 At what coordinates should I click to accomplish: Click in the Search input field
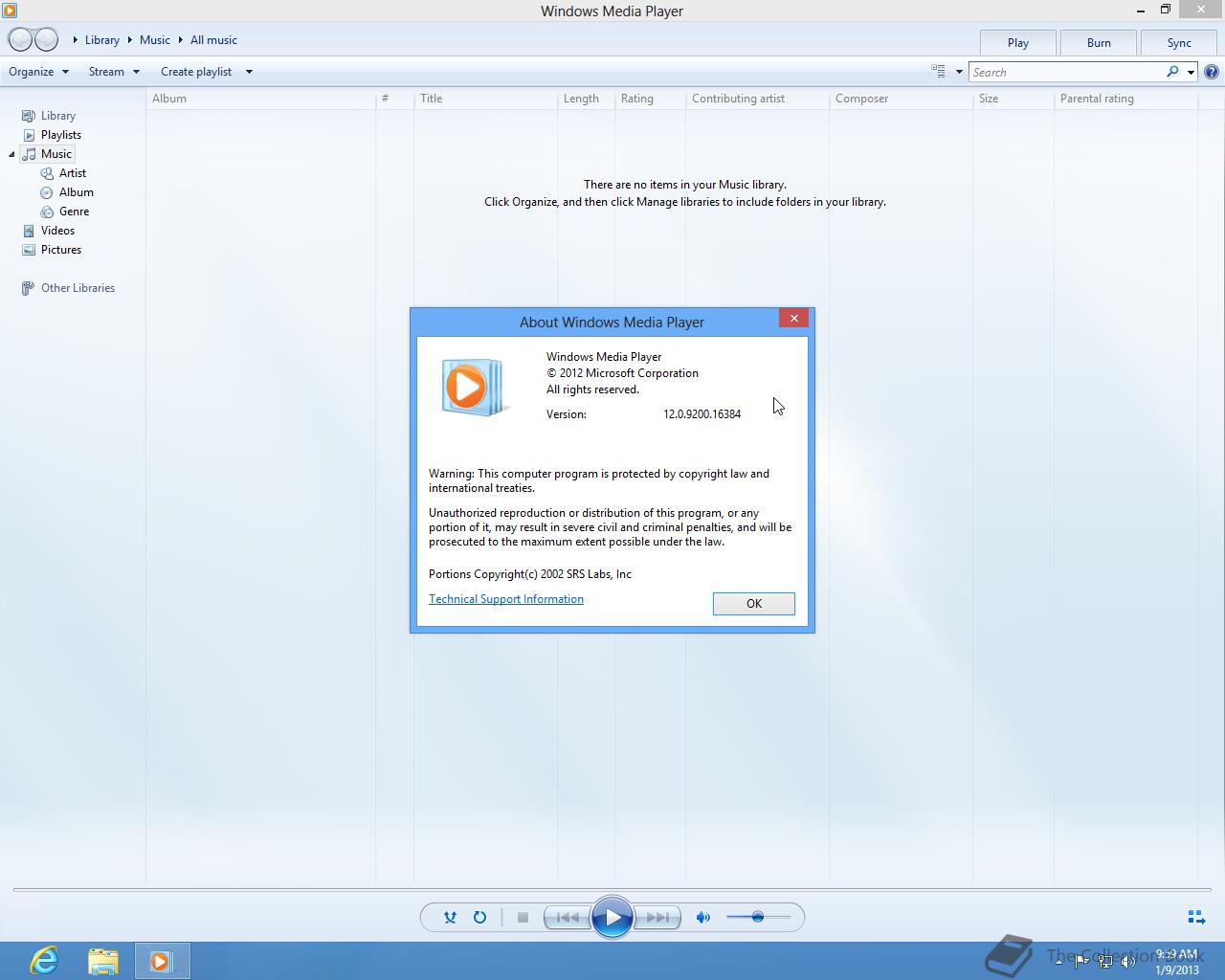[x=1067, y=72]
